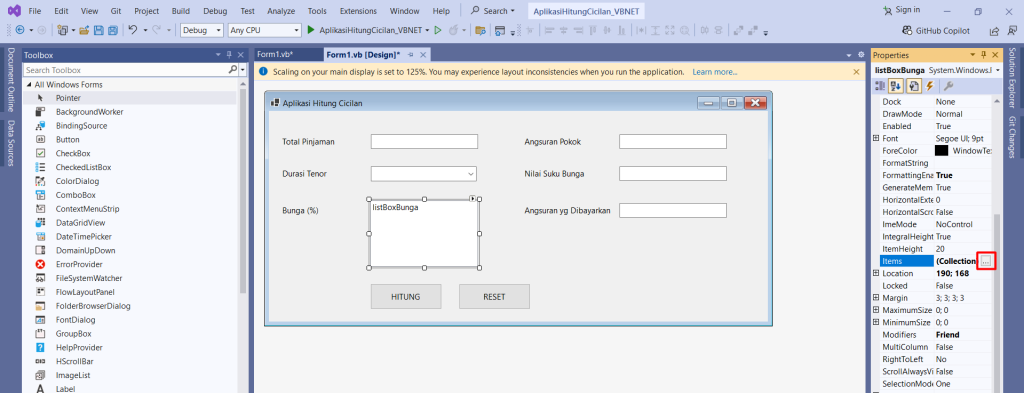Click the Share icon beside GitHub Copilot
Image resolution: width=1024 pixels, height=393 pixels.
click(x=994, y=31)
